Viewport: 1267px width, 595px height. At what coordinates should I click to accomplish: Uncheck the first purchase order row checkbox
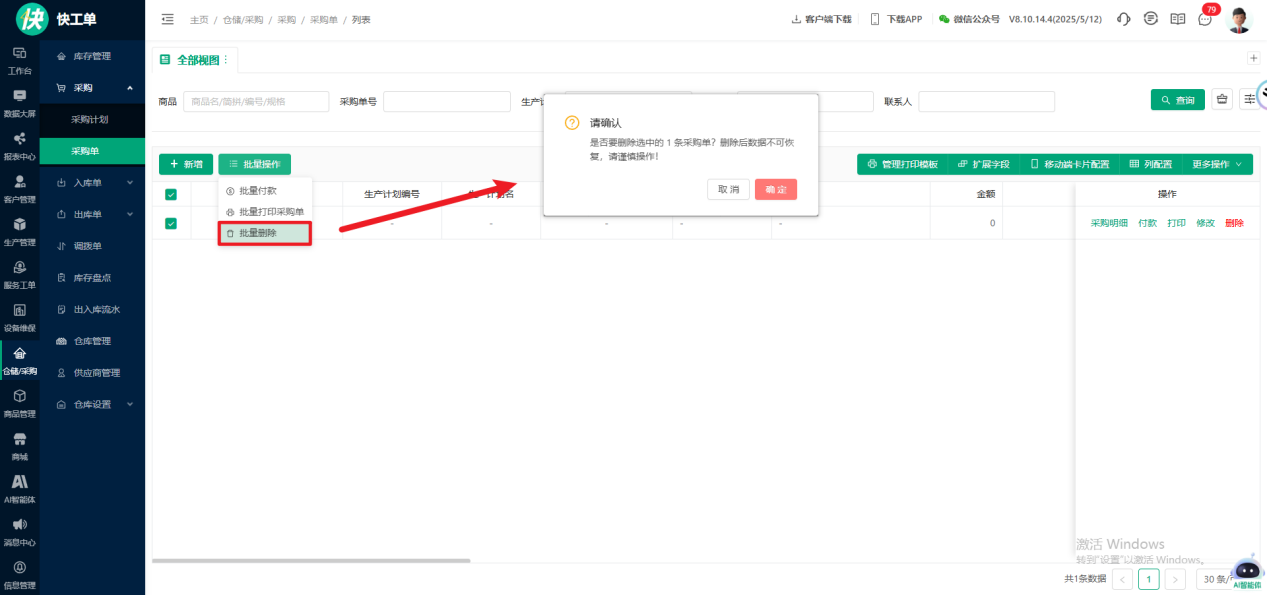(170, 223)
